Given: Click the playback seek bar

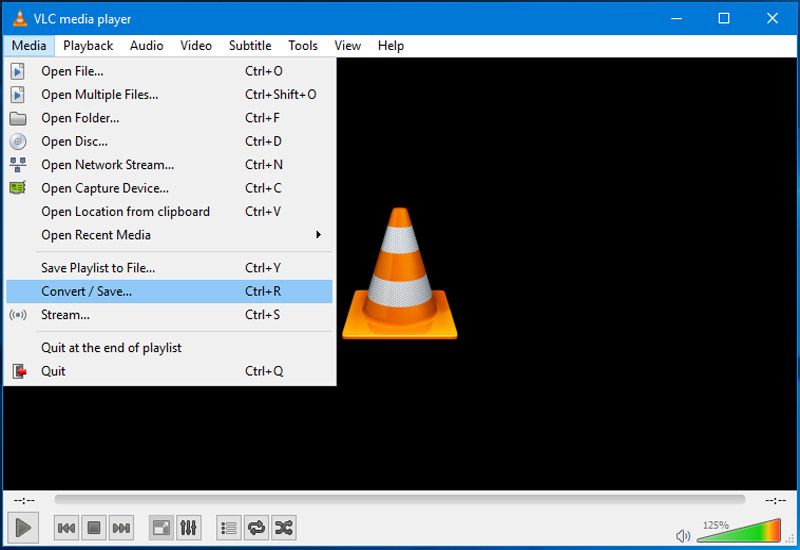Looking at the screenshot, I should tap(400, 499).
